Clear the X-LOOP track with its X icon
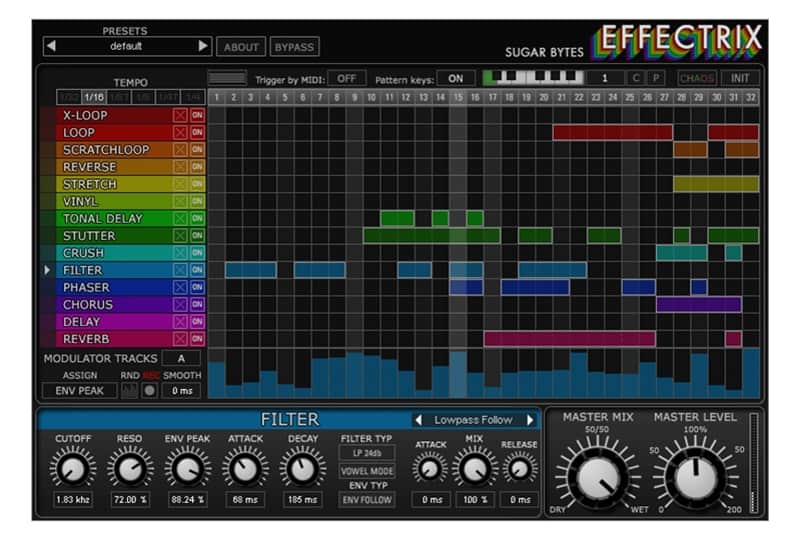Viewport: 800px width, 533px height. [x=180, y=115]
